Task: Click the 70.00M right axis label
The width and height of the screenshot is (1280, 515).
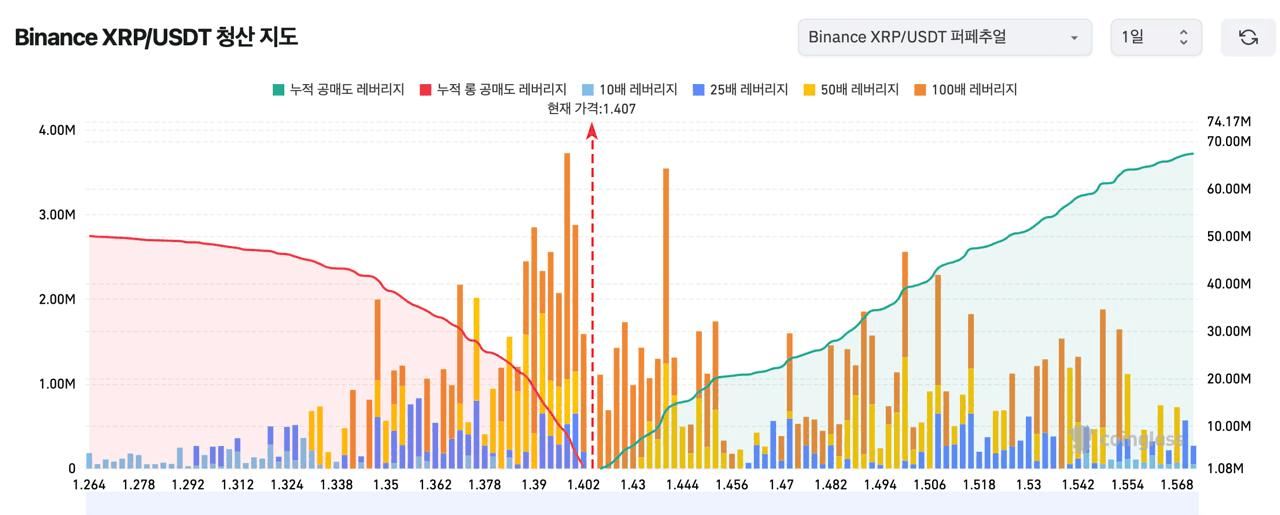Action: tap(1229, 141)
